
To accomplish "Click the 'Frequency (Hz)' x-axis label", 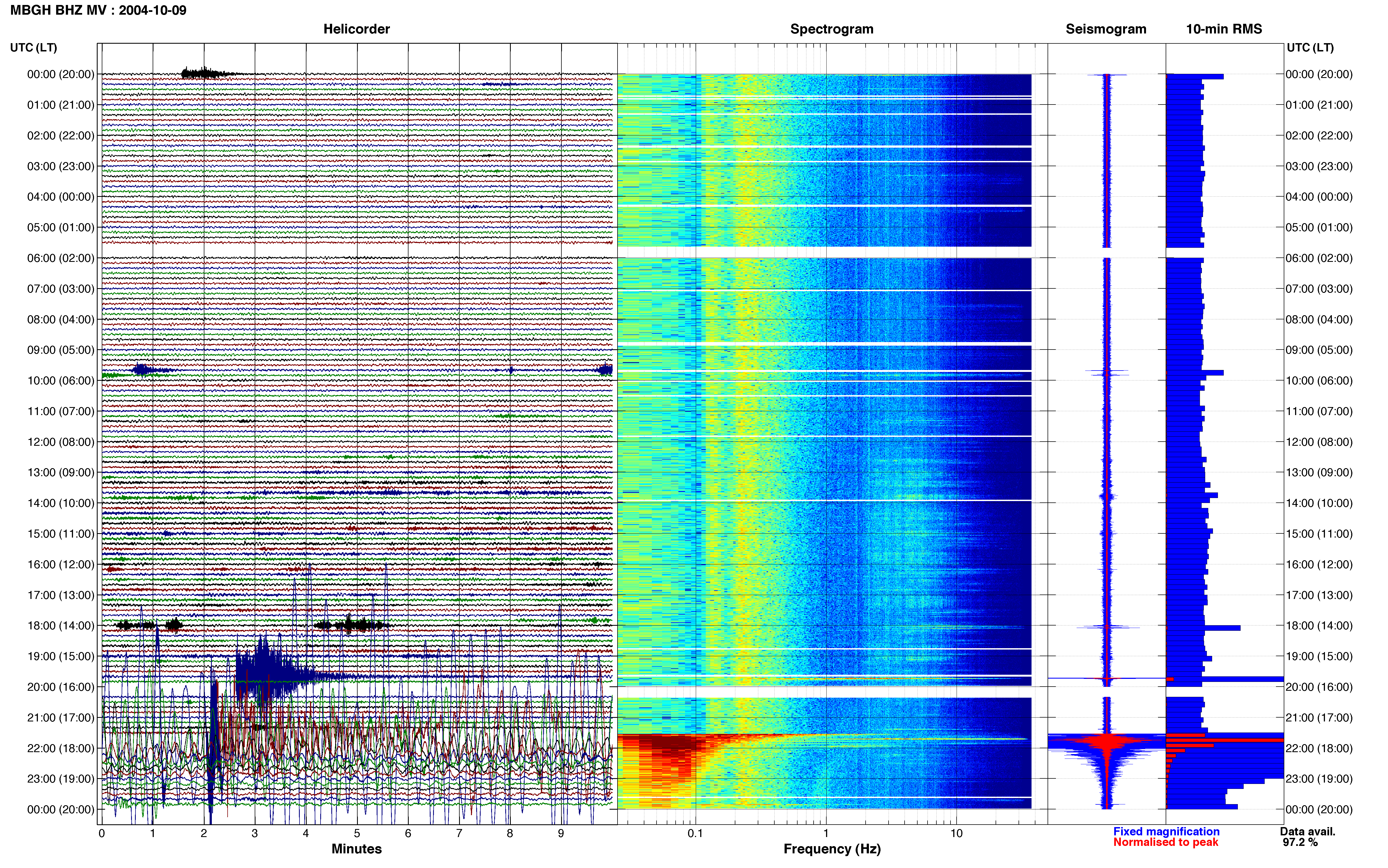I will coord(832,849).
